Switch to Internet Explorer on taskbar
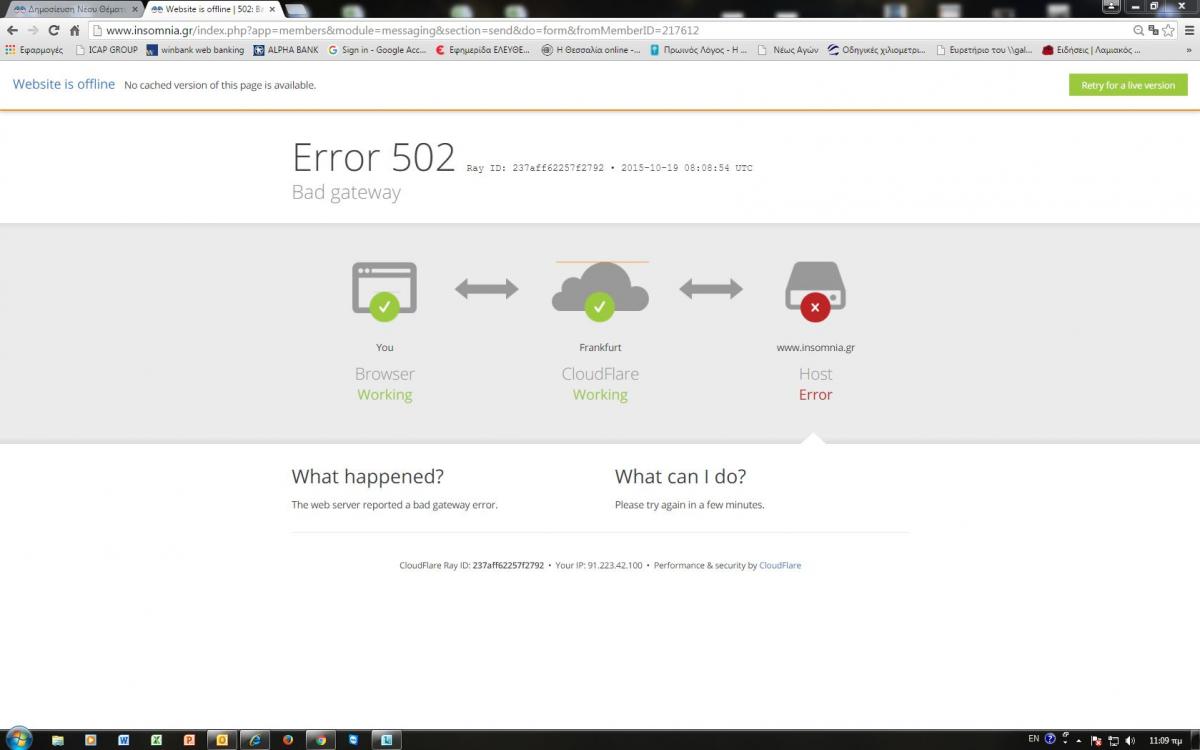 coord(255,740)
